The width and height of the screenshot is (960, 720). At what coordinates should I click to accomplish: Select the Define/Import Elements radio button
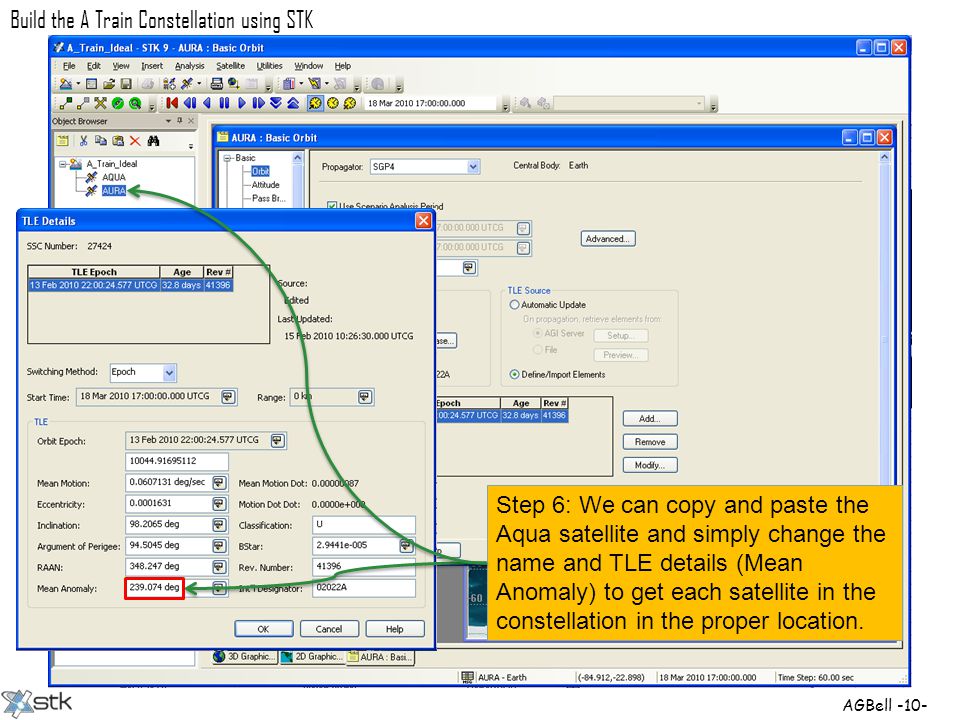[514, 375]
